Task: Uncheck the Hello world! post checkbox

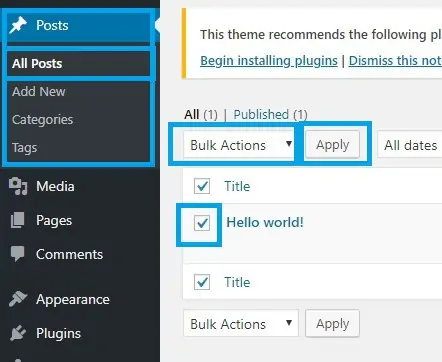Action: coord(202,223)
